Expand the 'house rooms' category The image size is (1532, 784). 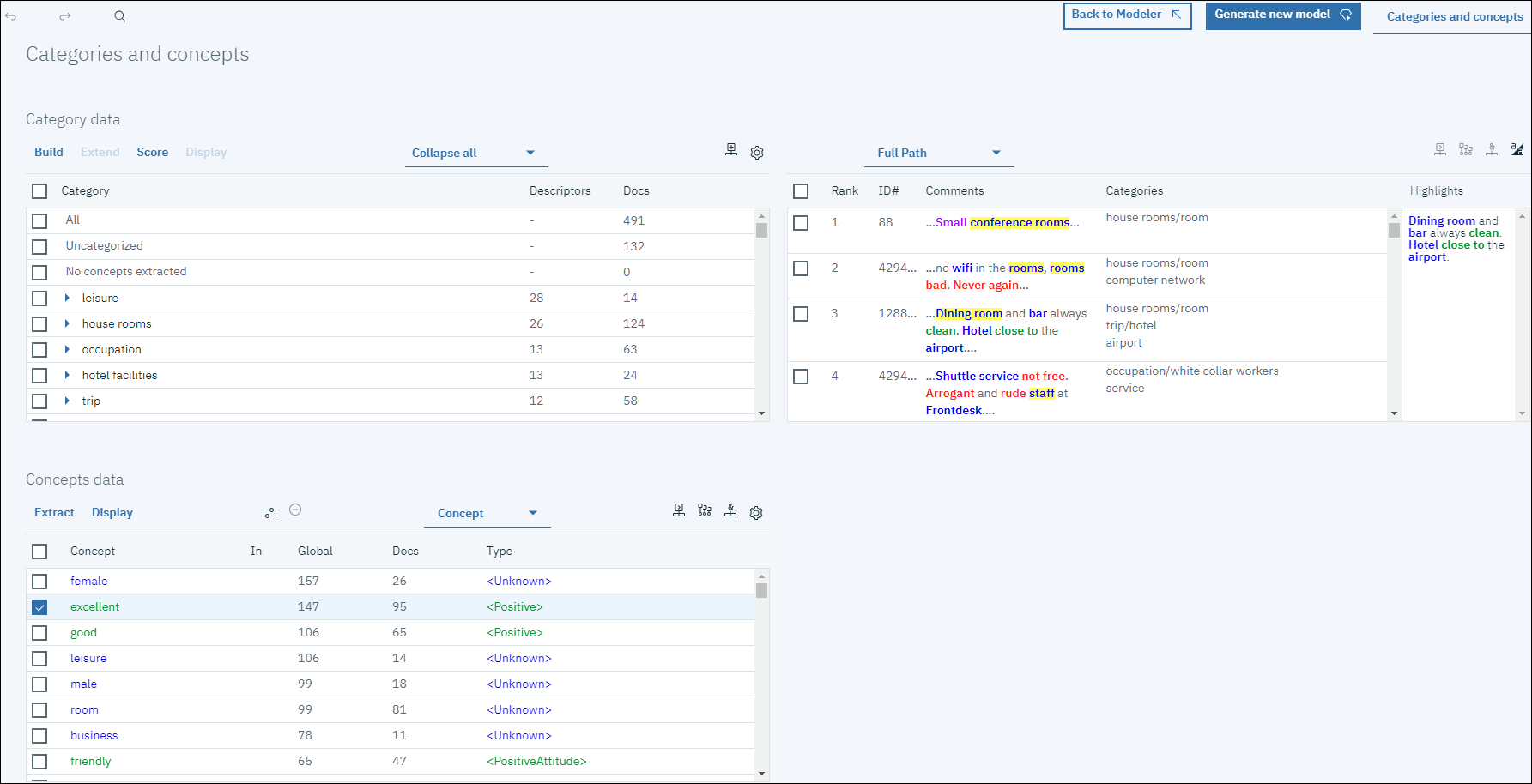(67, 323)
